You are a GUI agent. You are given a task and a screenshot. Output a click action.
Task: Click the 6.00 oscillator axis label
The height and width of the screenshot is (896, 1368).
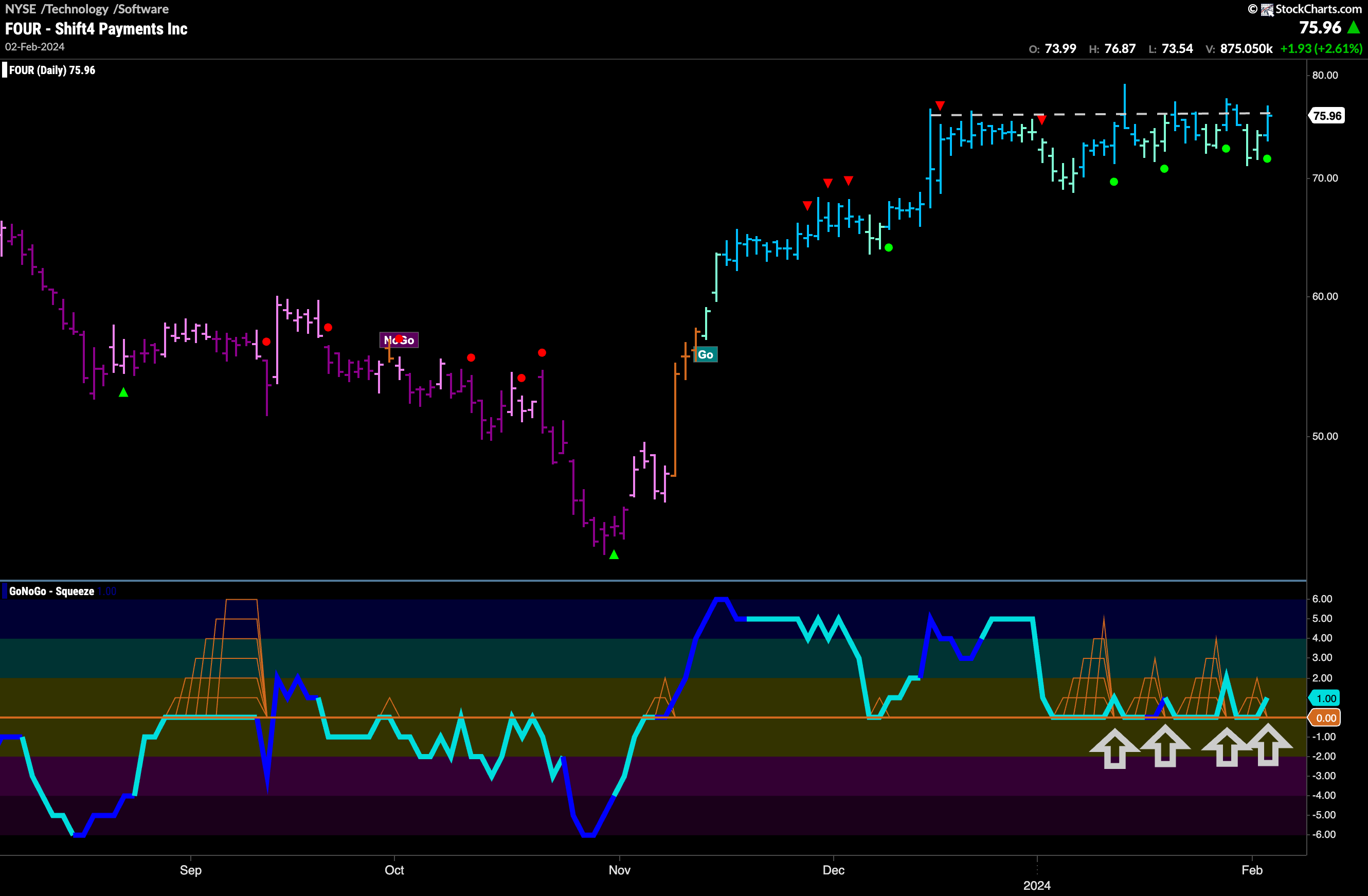(1322, 599)
